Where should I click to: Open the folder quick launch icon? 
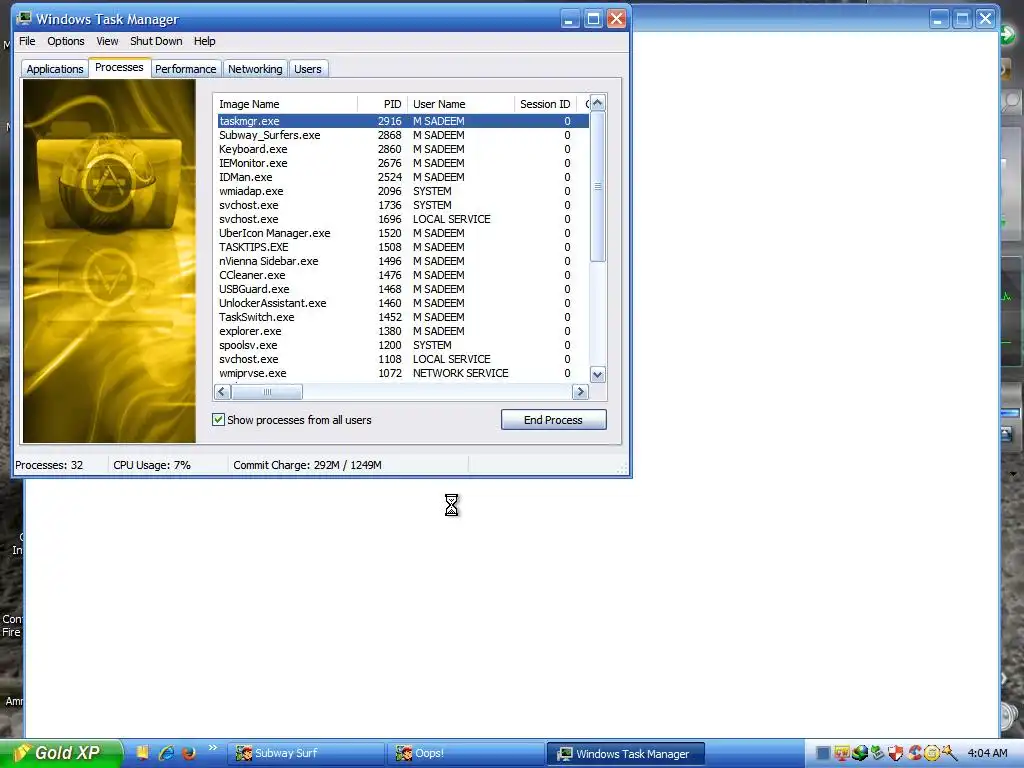(x=142, y=753)
